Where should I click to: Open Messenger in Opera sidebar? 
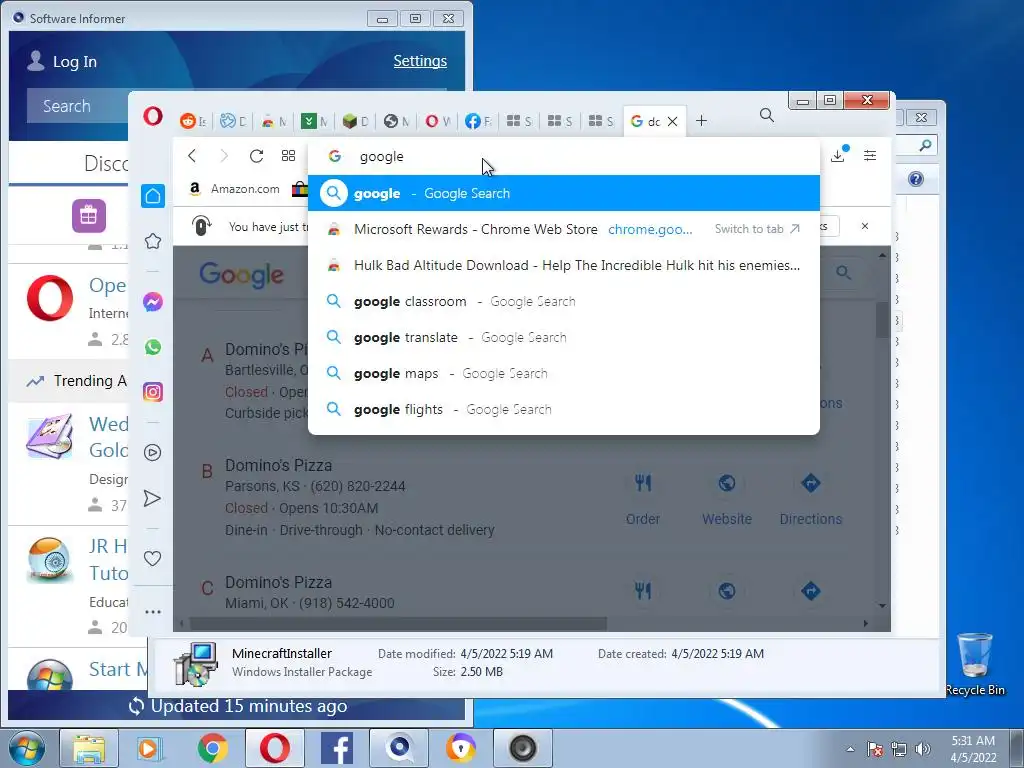click(153, 302)
